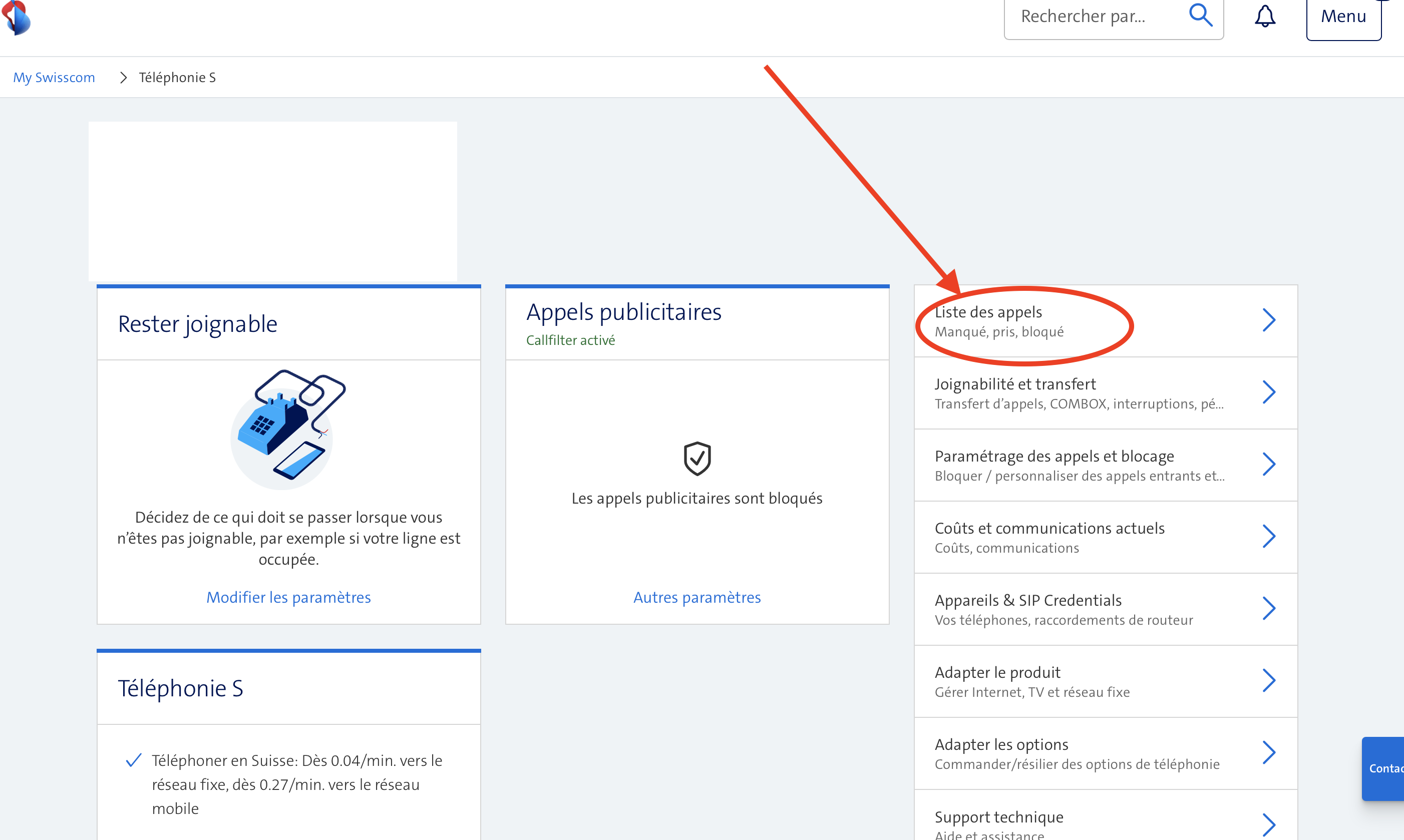Click Modifier les paramètres link
Viewport: 1404px width, 840px height.
pos(288,597)
